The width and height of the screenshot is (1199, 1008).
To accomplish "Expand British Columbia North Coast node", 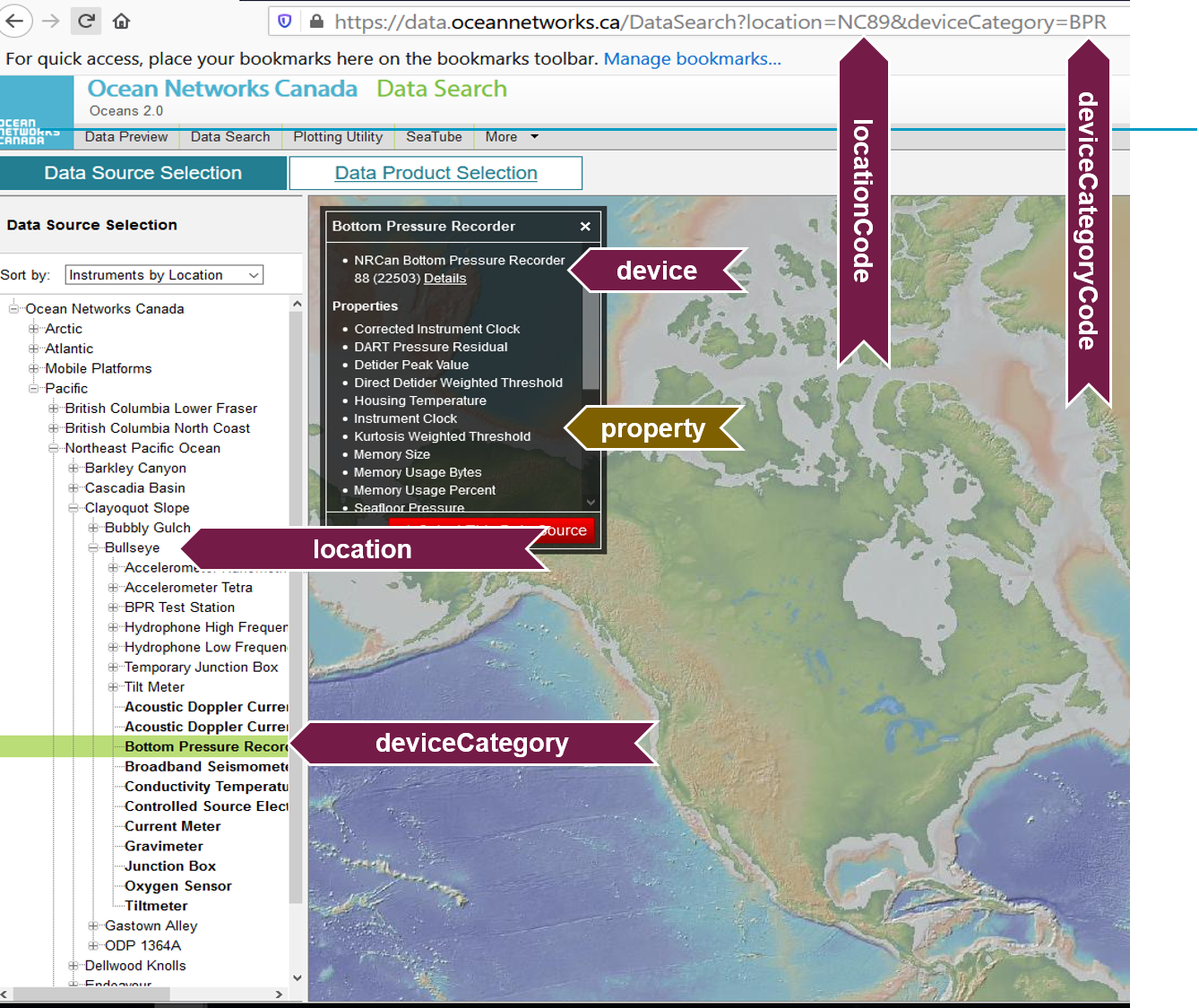I will tap(54, 428).
